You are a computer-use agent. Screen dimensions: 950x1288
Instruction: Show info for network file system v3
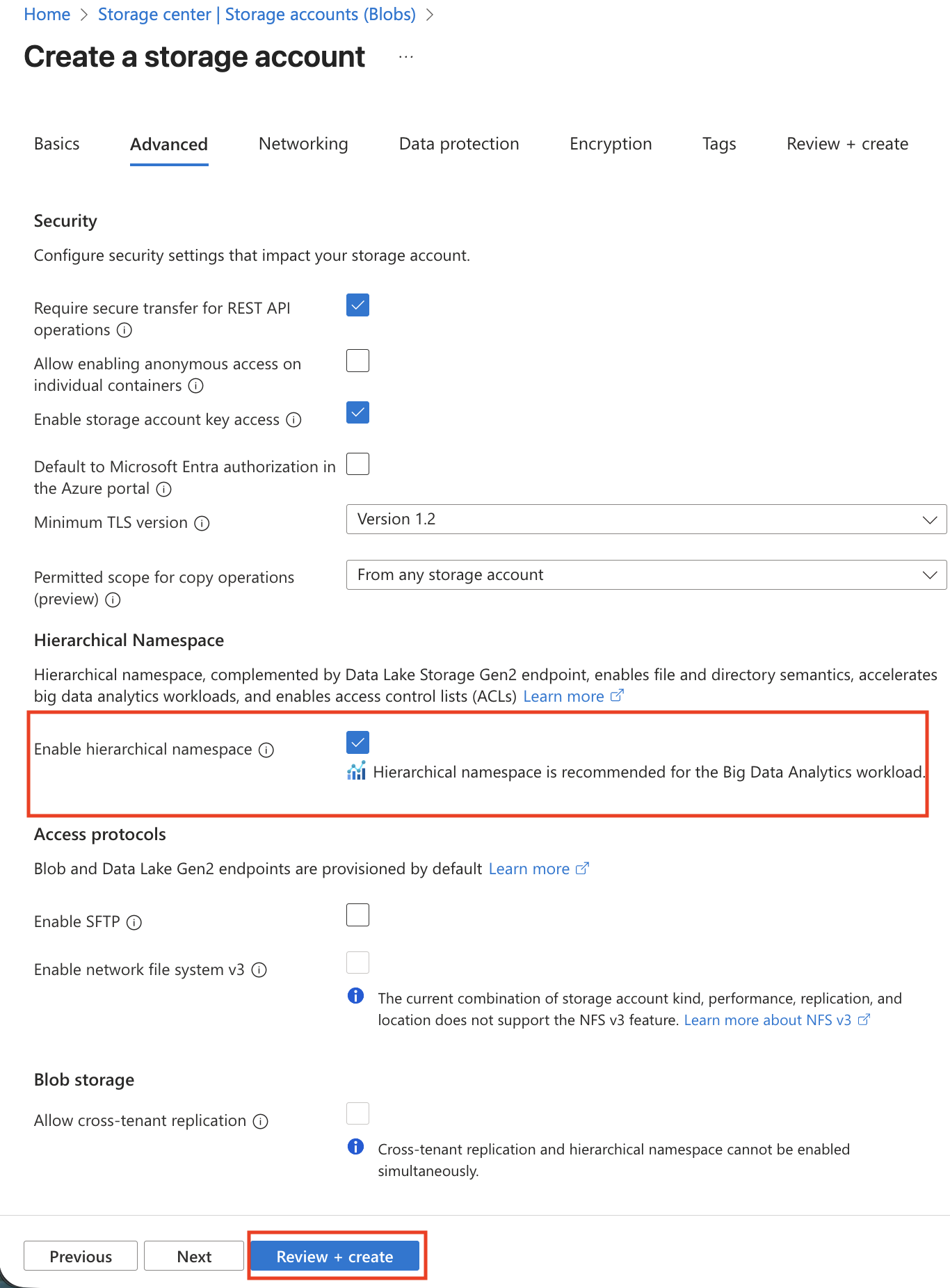[259, 970]
